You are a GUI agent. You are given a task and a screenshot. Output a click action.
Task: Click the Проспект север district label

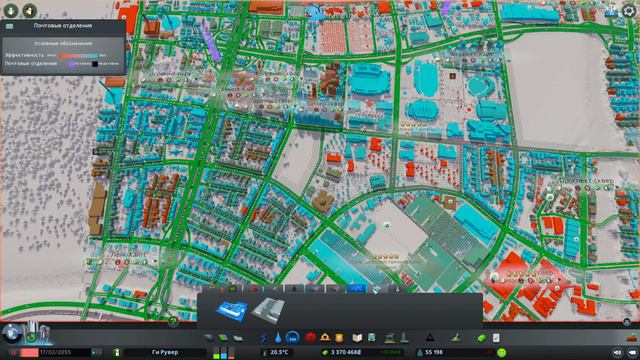pos(586,180)
